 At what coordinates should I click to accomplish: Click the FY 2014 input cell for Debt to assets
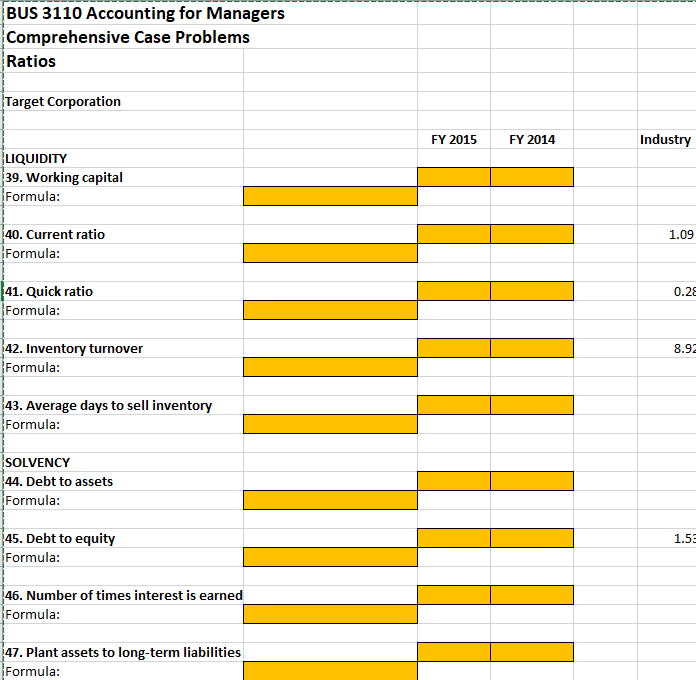coord(532,481)
